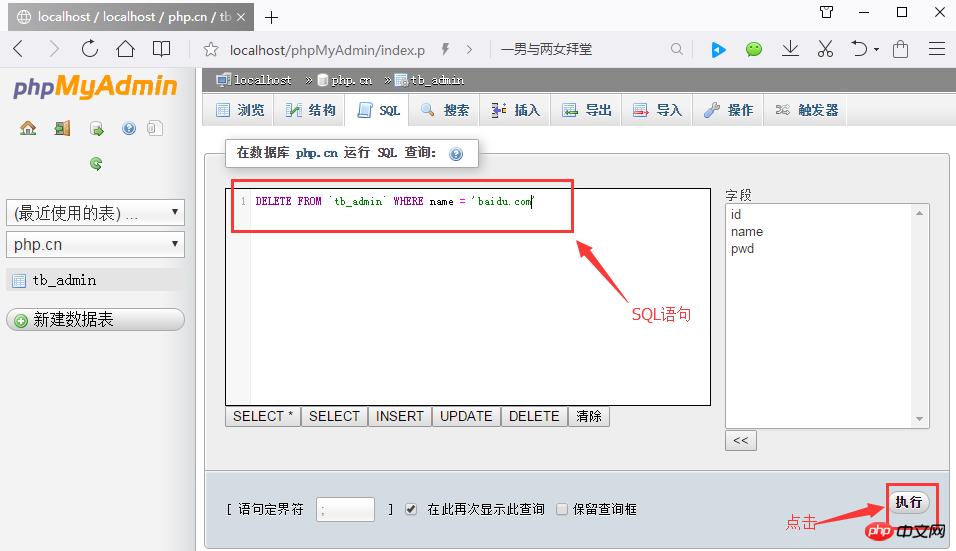
Task: Select the name field in 字段 list
Action: pos(747,232)
